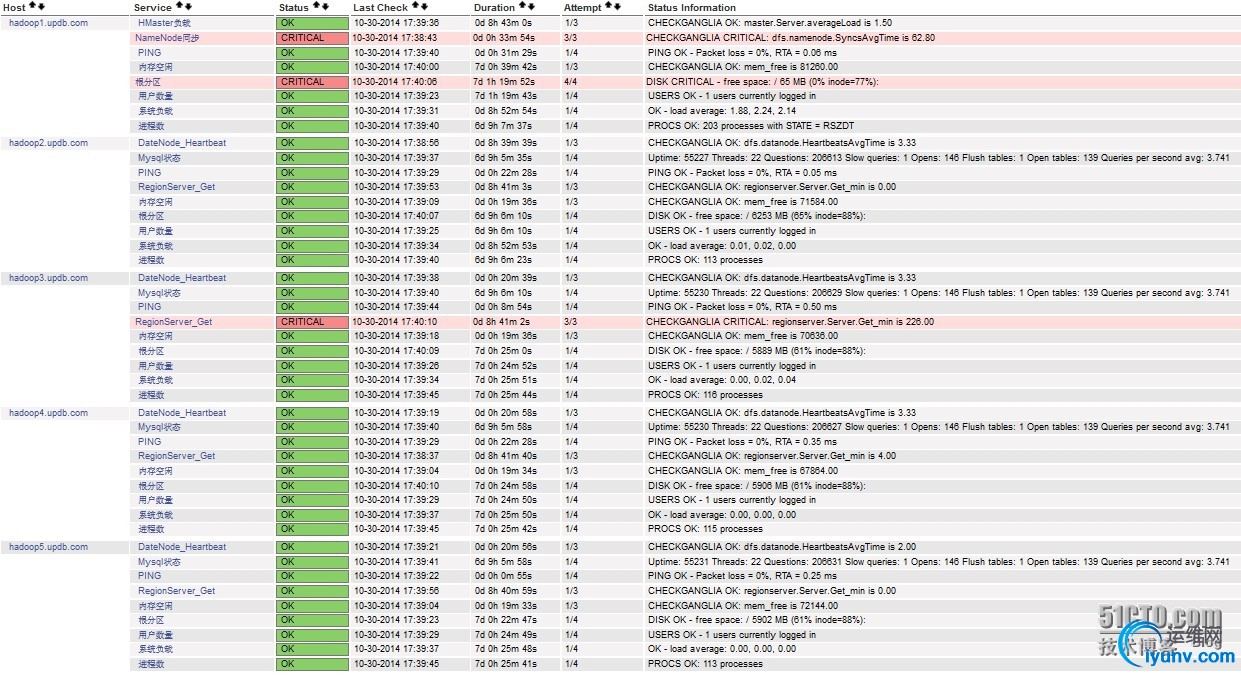Open RegionServer_Get service of hadoop2
The width and height of the screenshot is (1241, 675).
pyautogui.click(x=176, y=187)
